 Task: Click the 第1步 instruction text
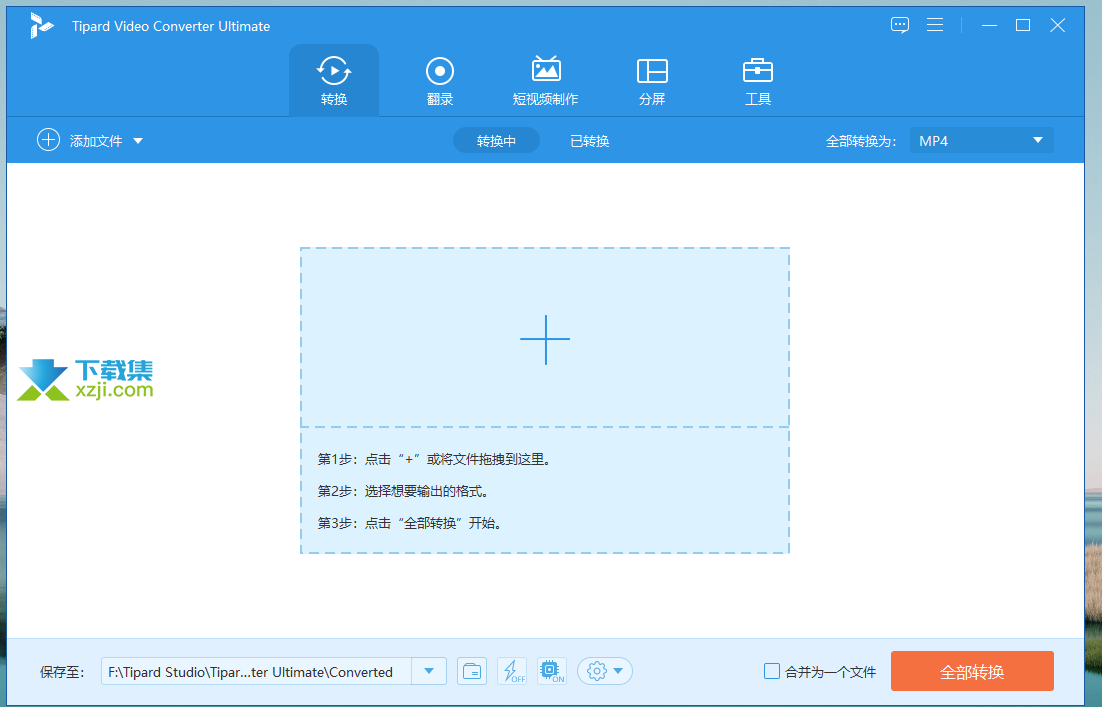tap(434, 460)
